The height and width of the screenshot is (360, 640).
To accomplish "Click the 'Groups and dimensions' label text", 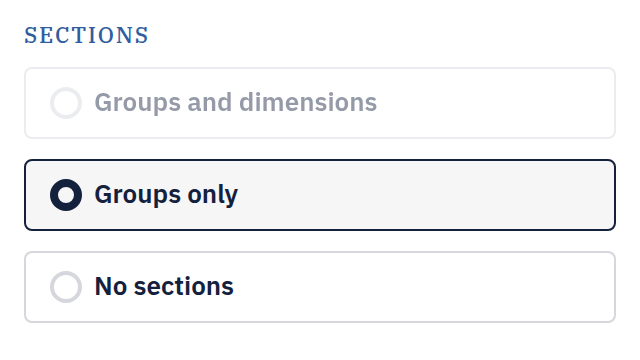I will [x=236, y=102].
